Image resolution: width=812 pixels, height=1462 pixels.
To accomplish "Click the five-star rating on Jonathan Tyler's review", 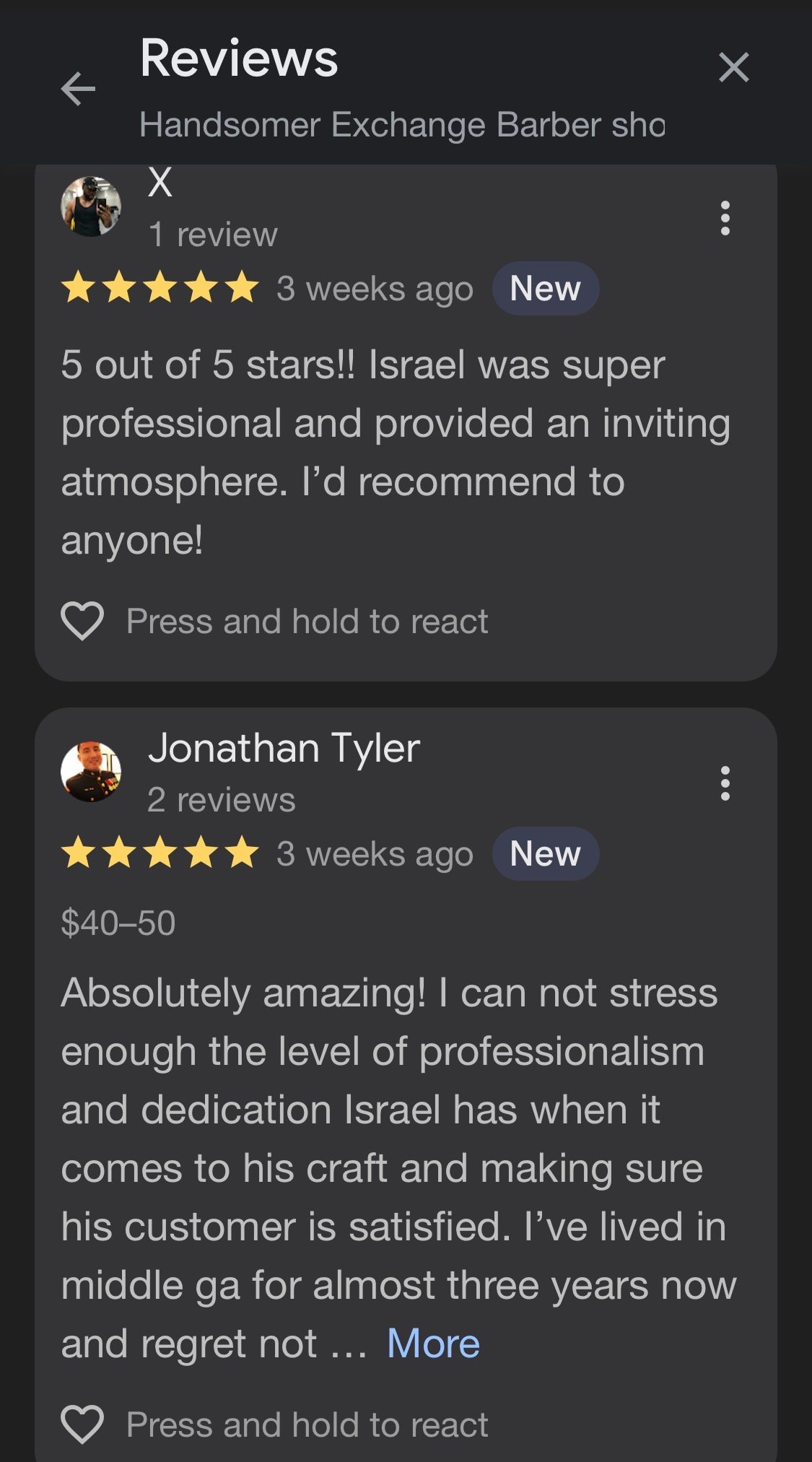I will point(160,853).
